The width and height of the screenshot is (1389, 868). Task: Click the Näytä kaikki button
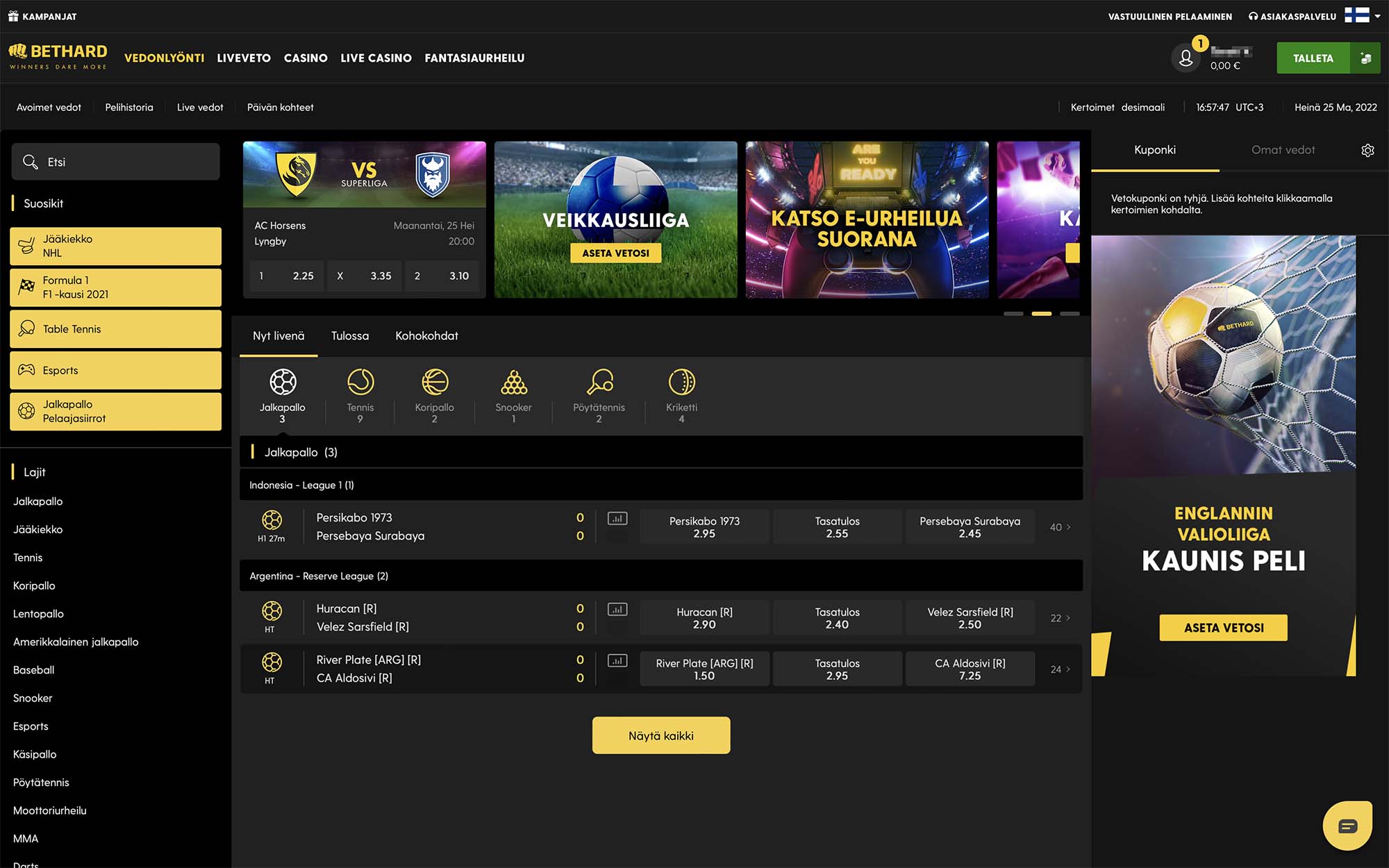click(x=660, y=735)
